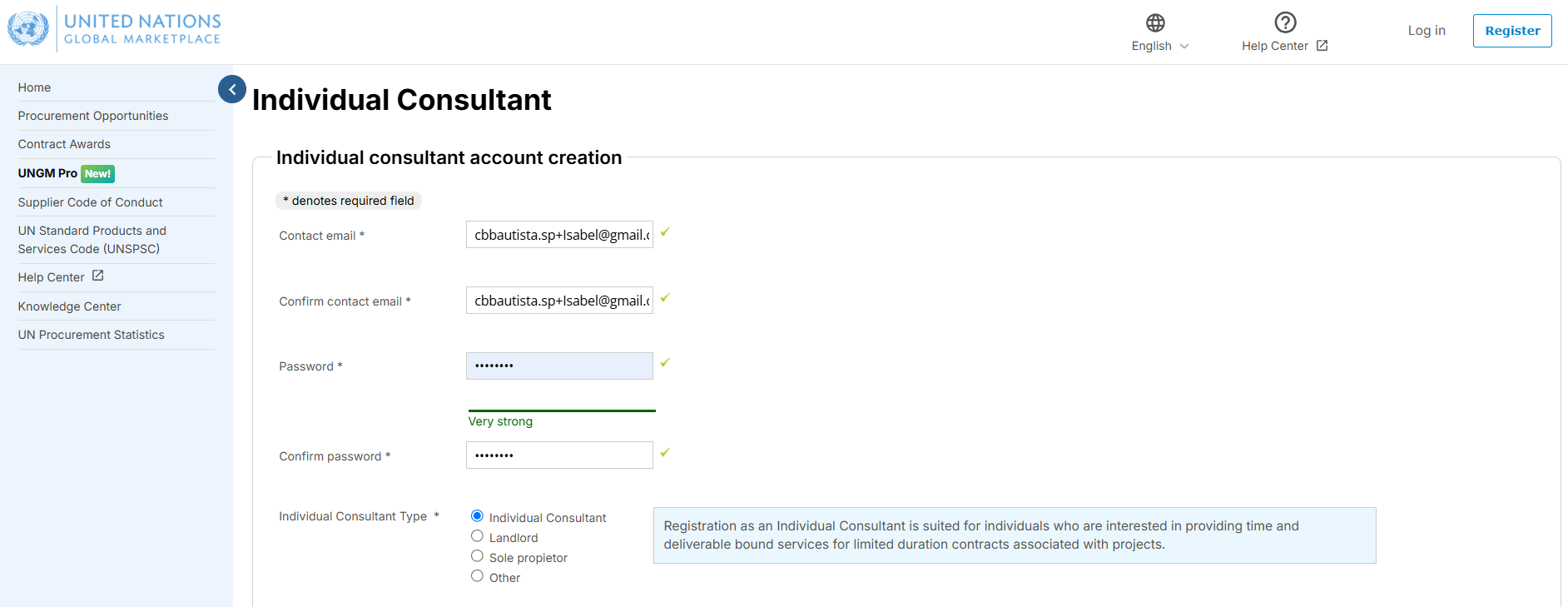This screenshot has width=1568, height=607.
Task: Open UN Procurement Statistics in sidebar
Action: tap(92, 335)
